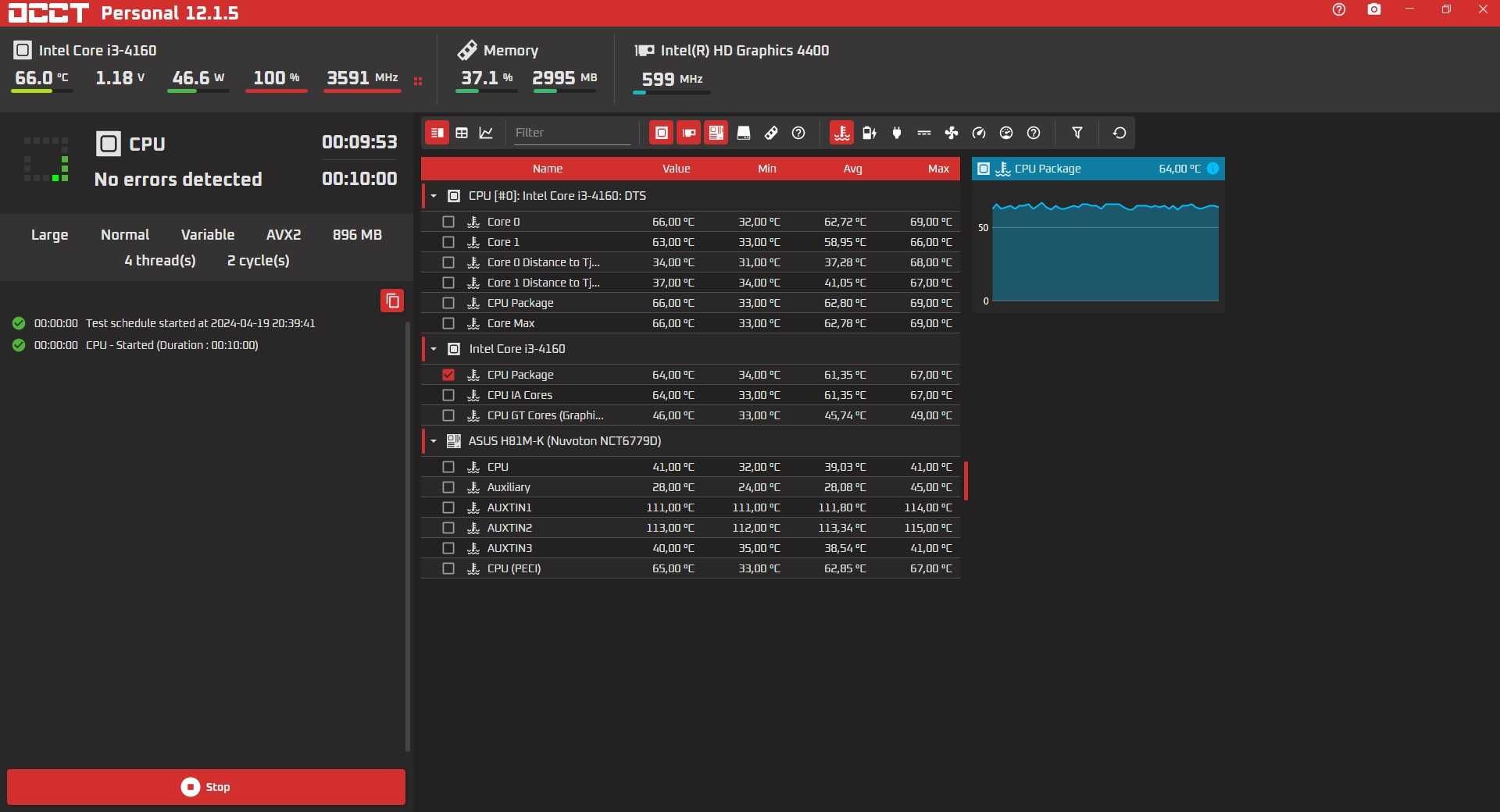Viewport: 1500px width, 812px height.
Task: Switch to the graph view icon
Action: (486, 133)
